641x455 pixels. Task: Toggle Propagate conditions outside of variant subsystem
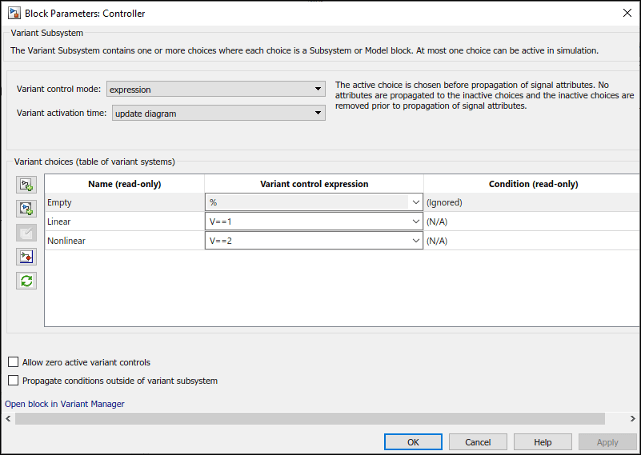point(13,380)
